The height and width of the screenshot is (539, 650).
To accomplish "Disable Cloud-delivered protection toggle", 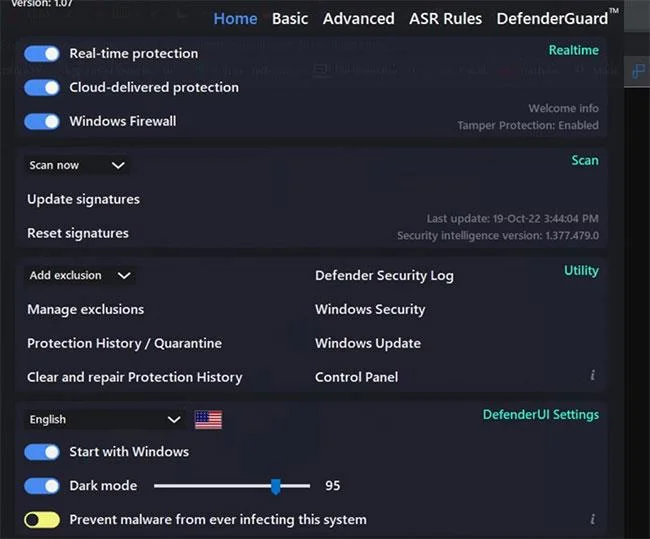I will [42, 88].
